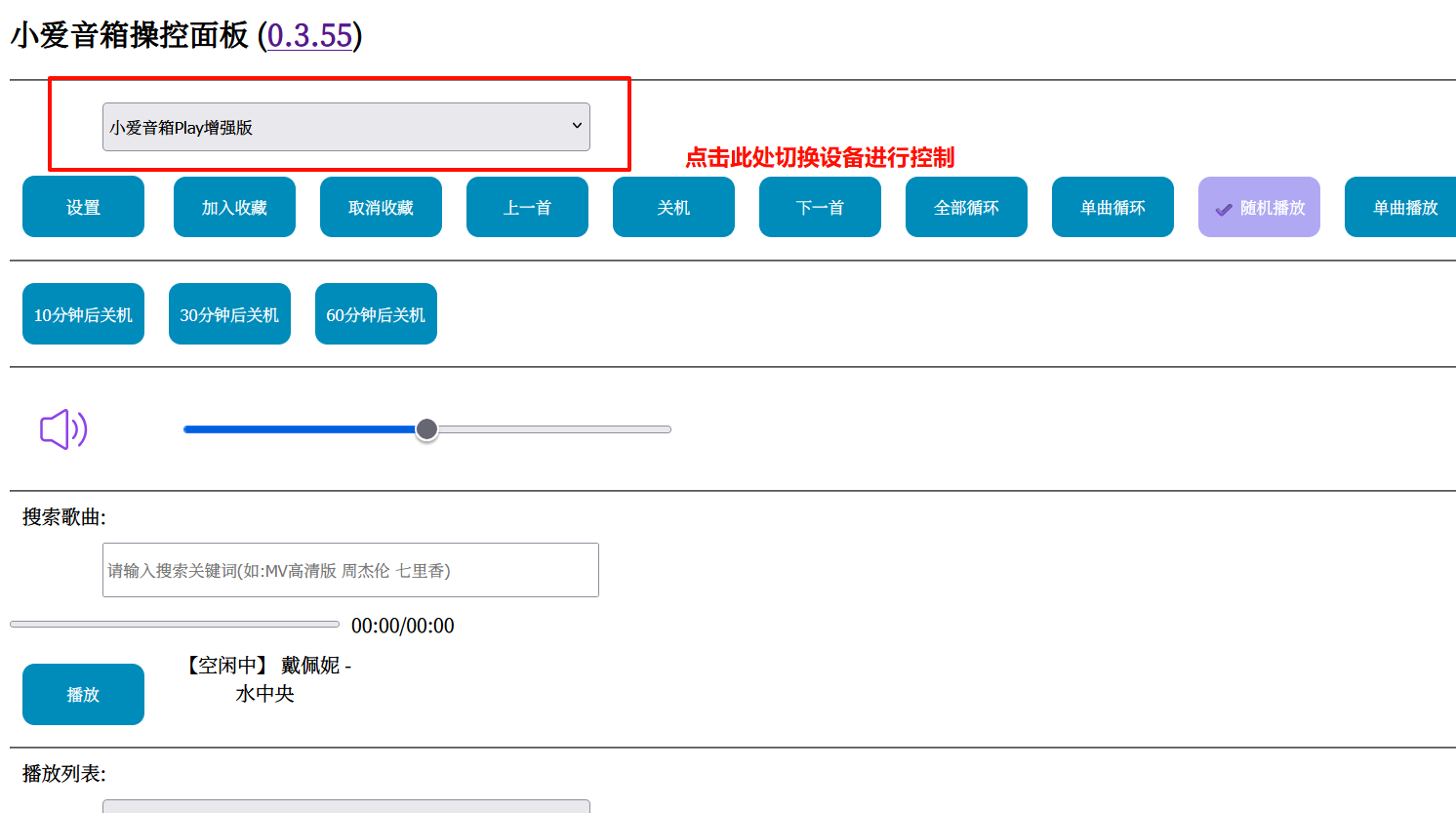Enable 单曲循环 single repeat mode
This screenshot has width=1456, height=813.
point(1112,207)
